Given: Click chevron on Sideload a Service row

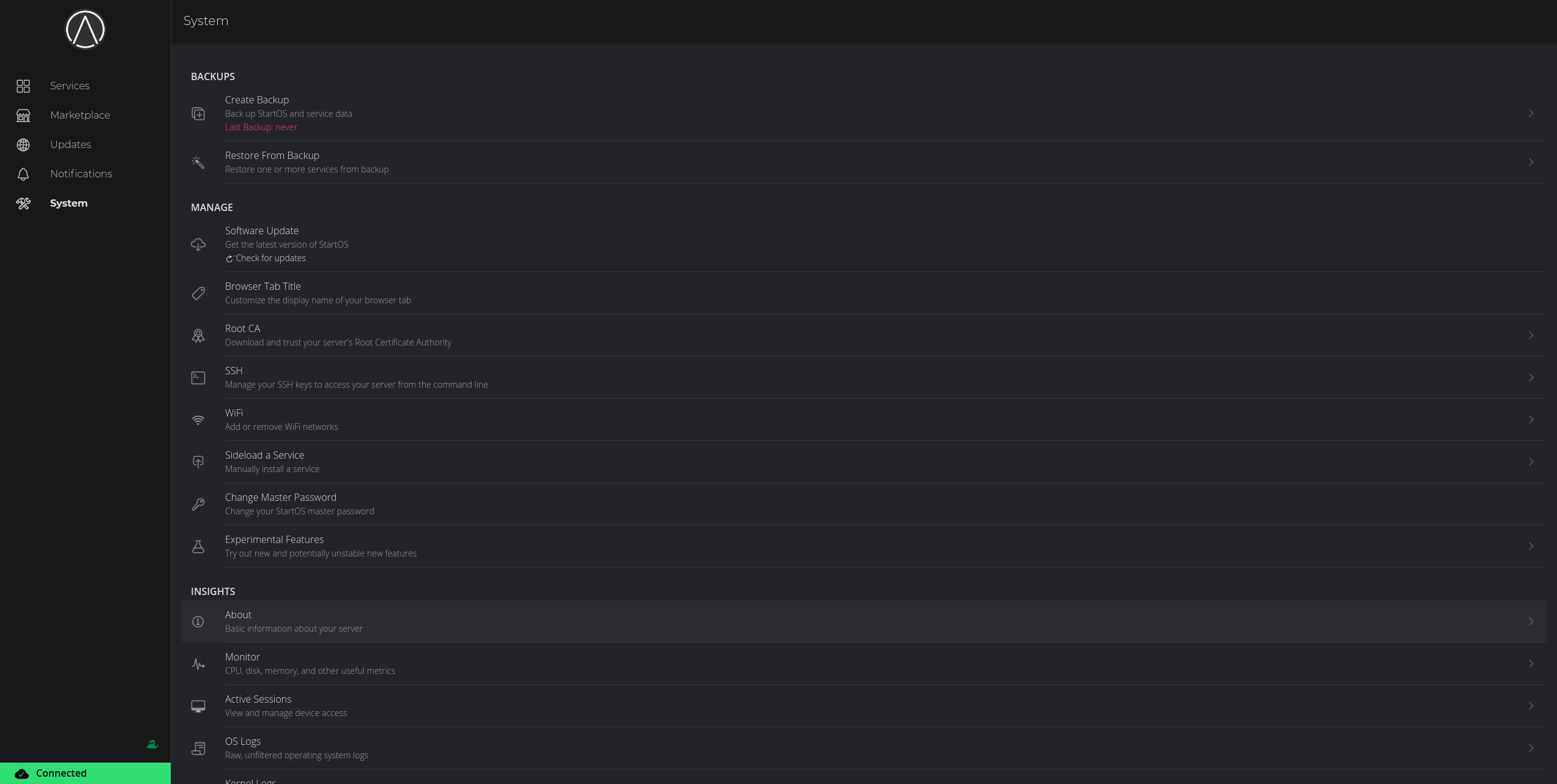Looking at the screenshot, I should tap(1531, 462).
